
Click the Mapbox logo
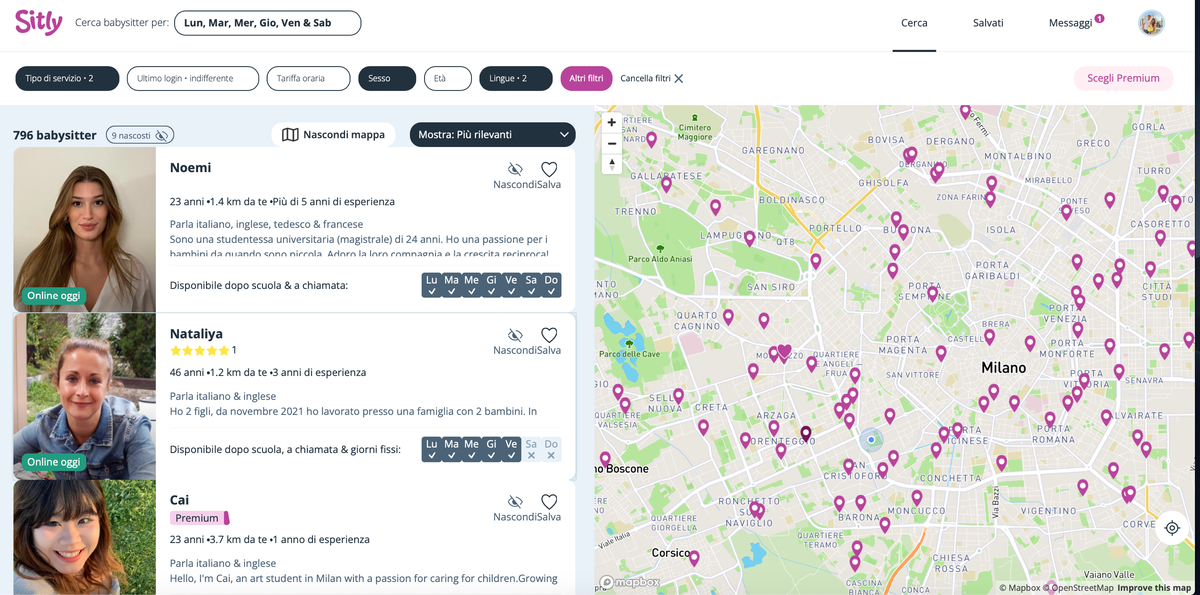click(630, 582)
